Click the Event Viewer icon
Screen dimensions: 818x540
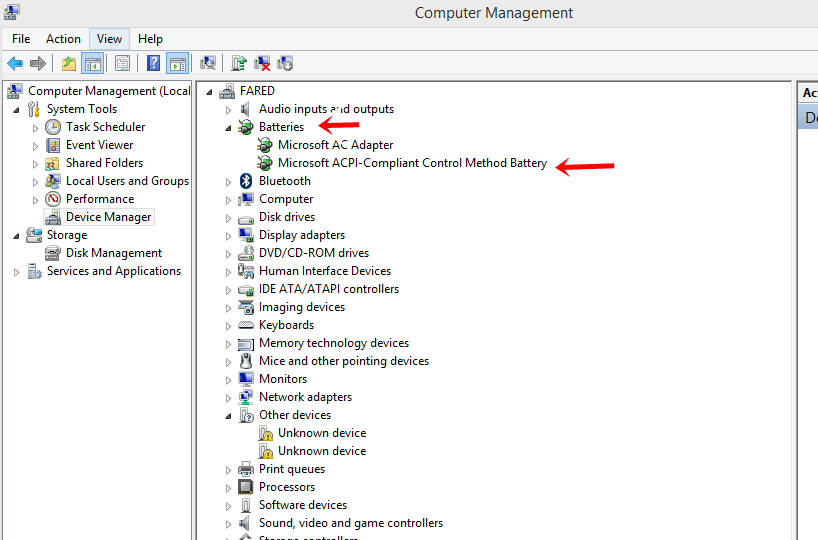coord(53,145)
